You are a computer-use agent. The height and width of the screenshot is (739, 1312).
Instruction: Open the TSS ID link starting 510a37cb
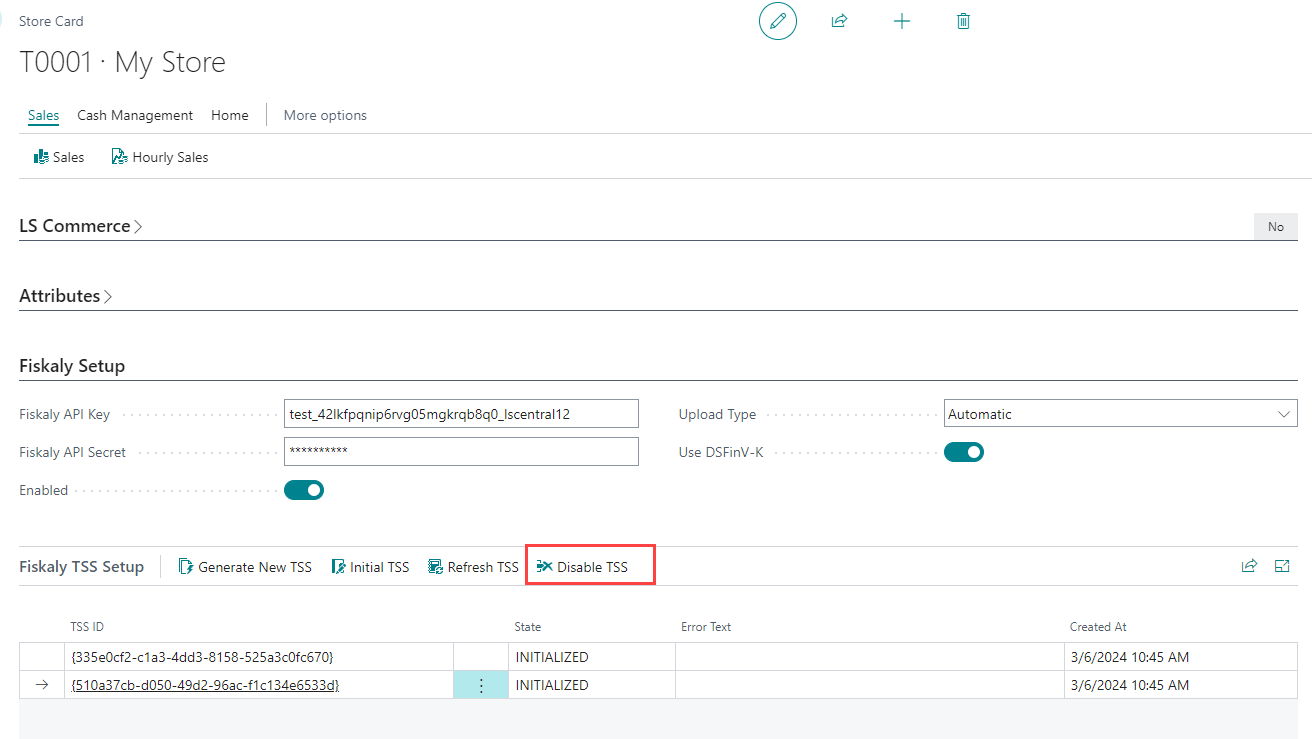pyautogui.click(x=205, y=685)
